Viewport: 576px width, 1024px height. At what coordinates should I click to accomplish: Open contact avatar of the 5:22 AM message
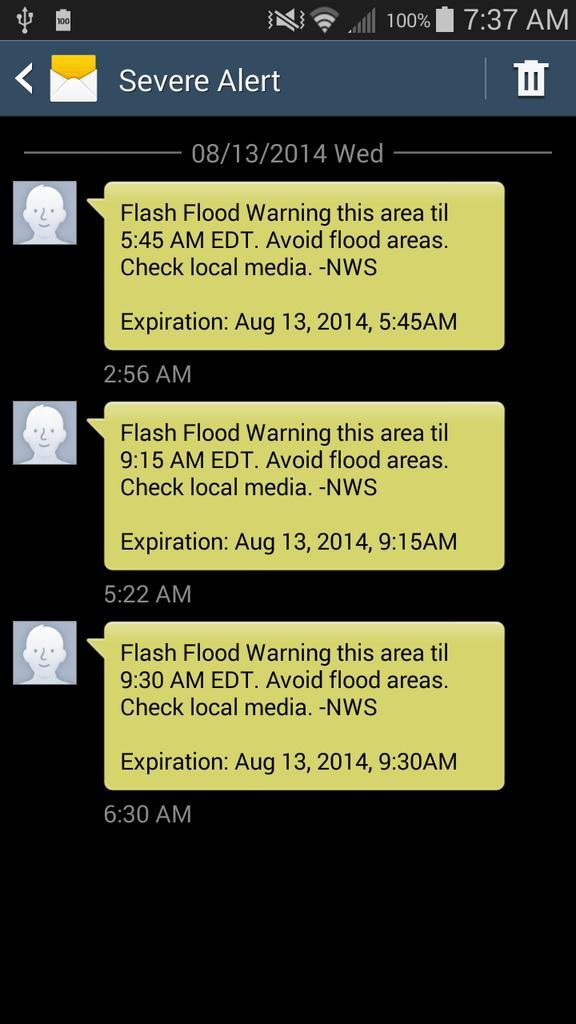point(44,433)
